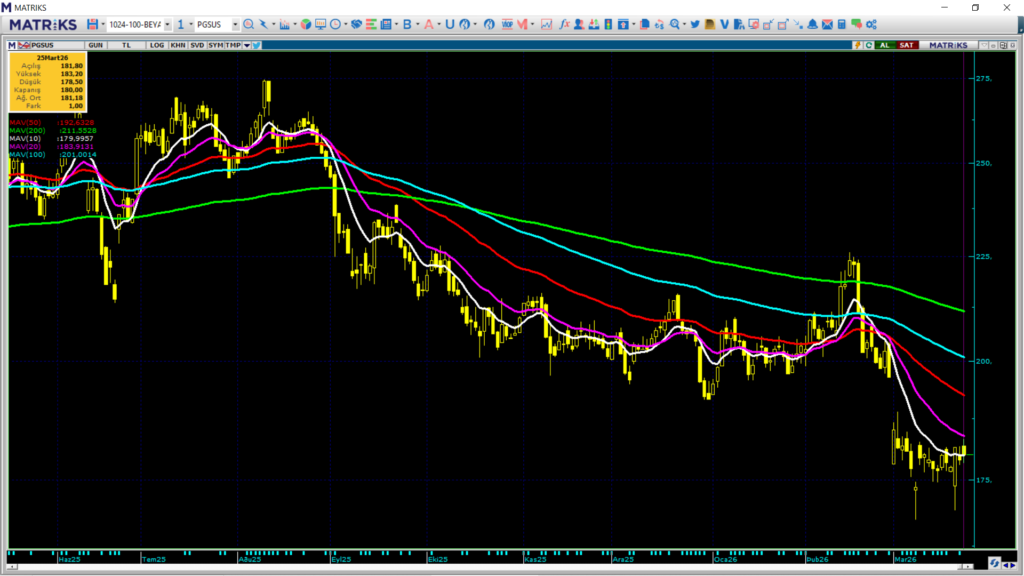Toggle the SVD chart option
1024x576 pixels.
coord(197,45)
